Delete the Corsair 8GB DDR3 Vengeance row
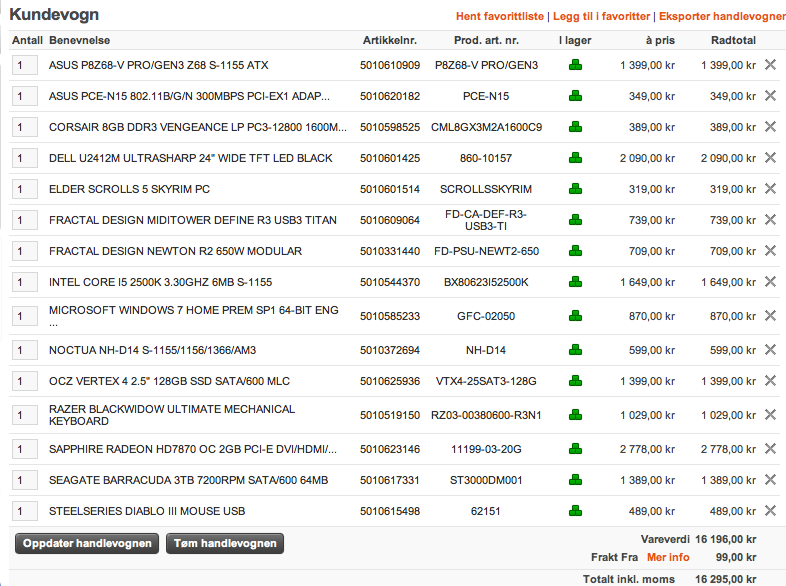The height and width of the screenshot is (586, 786). point(770,127)
